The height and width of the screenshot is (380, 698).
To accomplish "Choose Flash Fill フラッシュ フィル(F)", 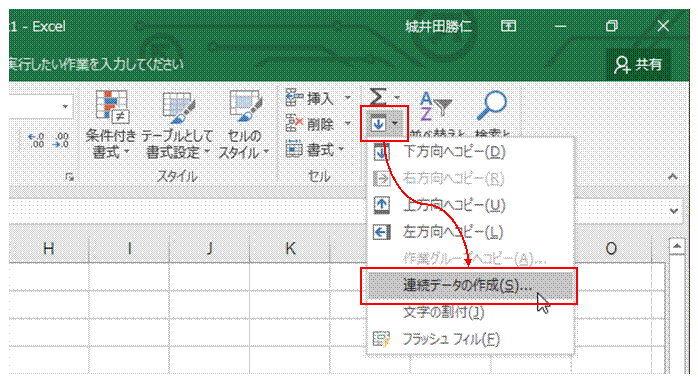I will (x=470, y=340).
